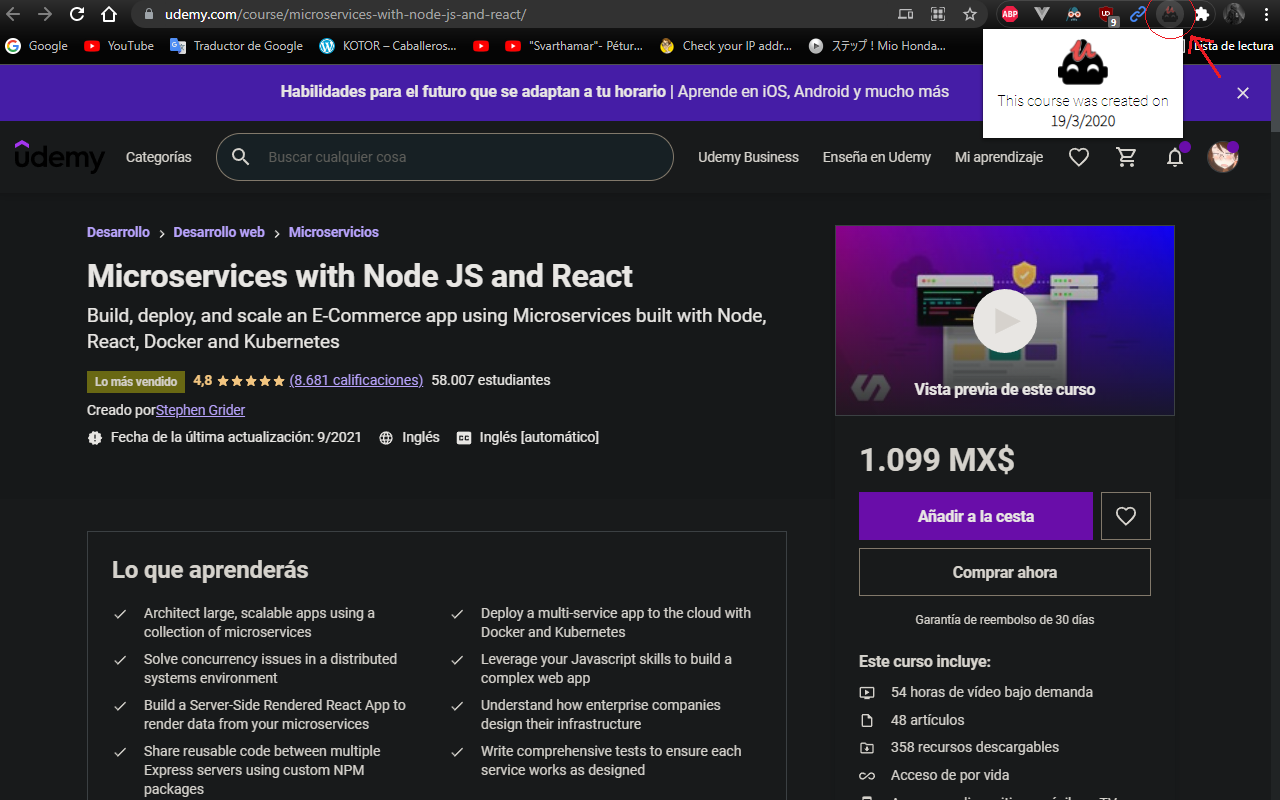Go to Microservicios breadcrumb

[334, 232]
